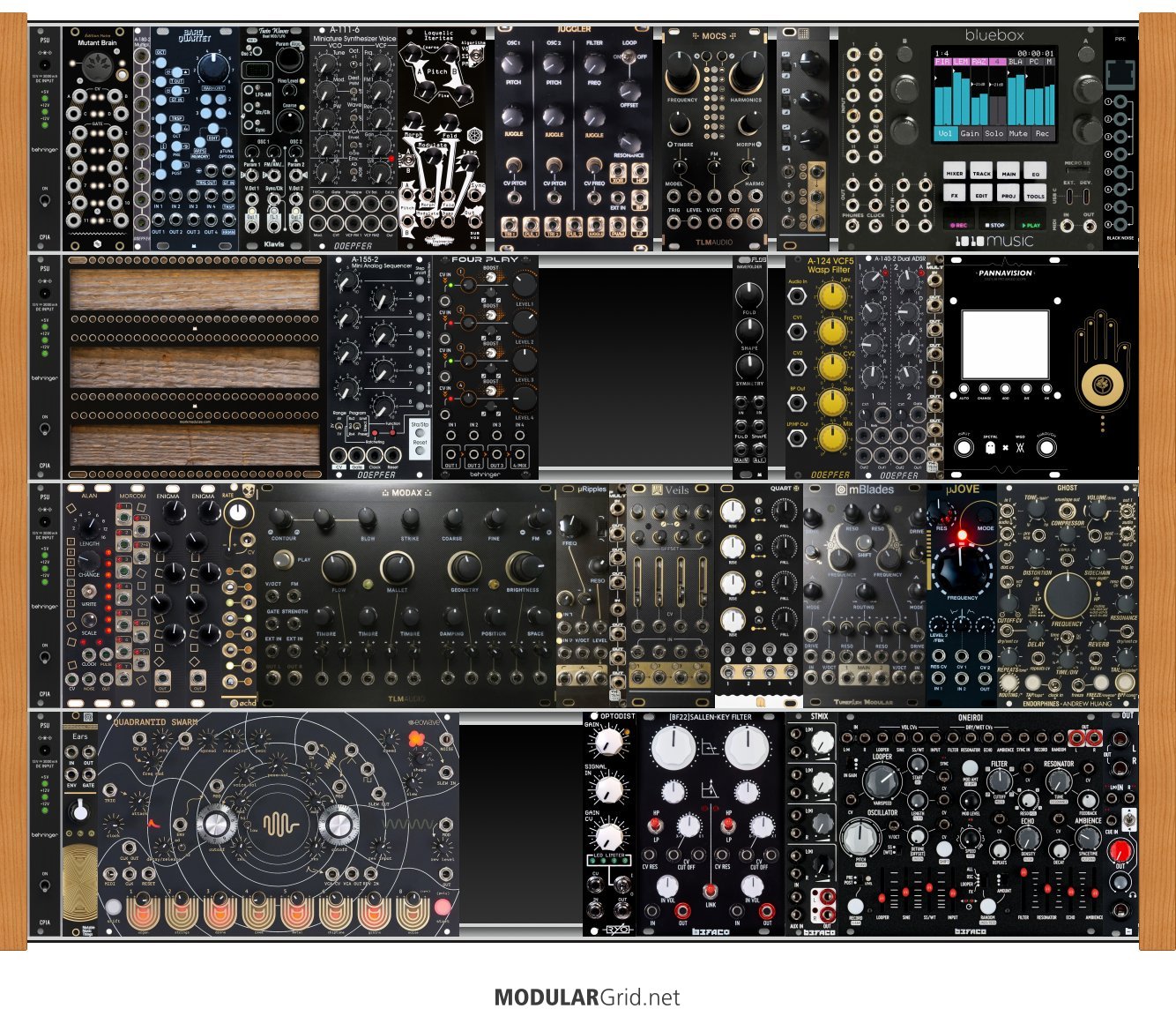This screenshot has height=1016, width=1176.
Task: Flip the left HP/LP switch on BF22 filter
Action: 656,825
